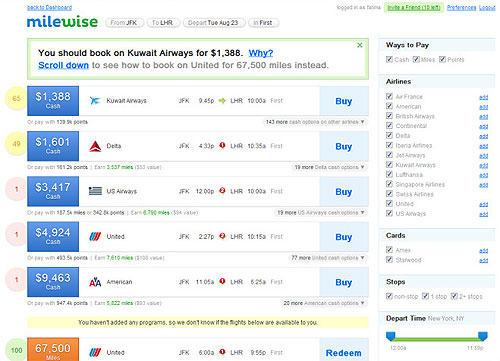Buy the US Airways $3,417 flight

pos(344,192)
